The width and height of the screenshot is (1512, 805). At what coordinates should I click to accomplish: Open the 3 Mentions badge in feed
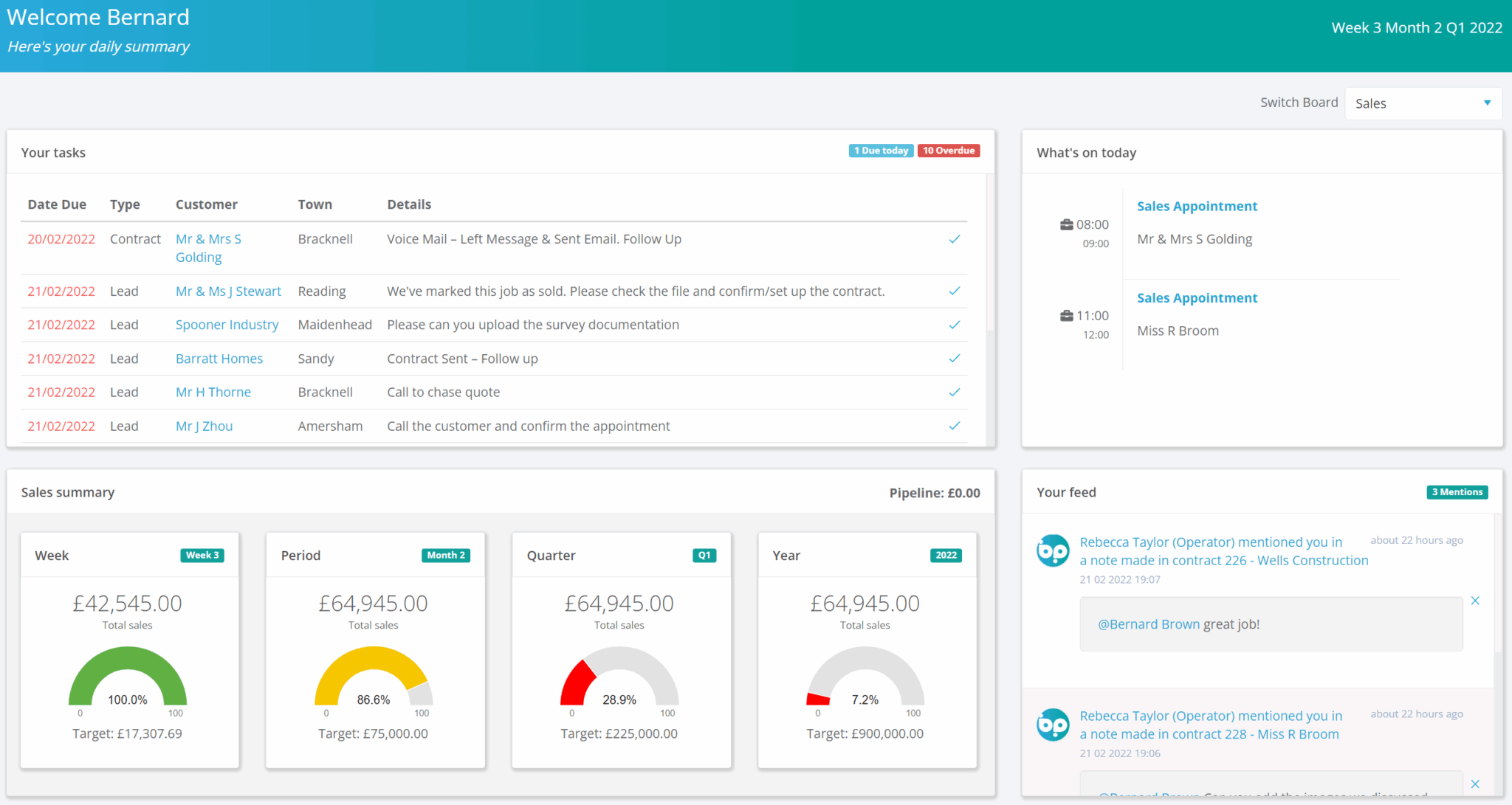point(1456,492)
